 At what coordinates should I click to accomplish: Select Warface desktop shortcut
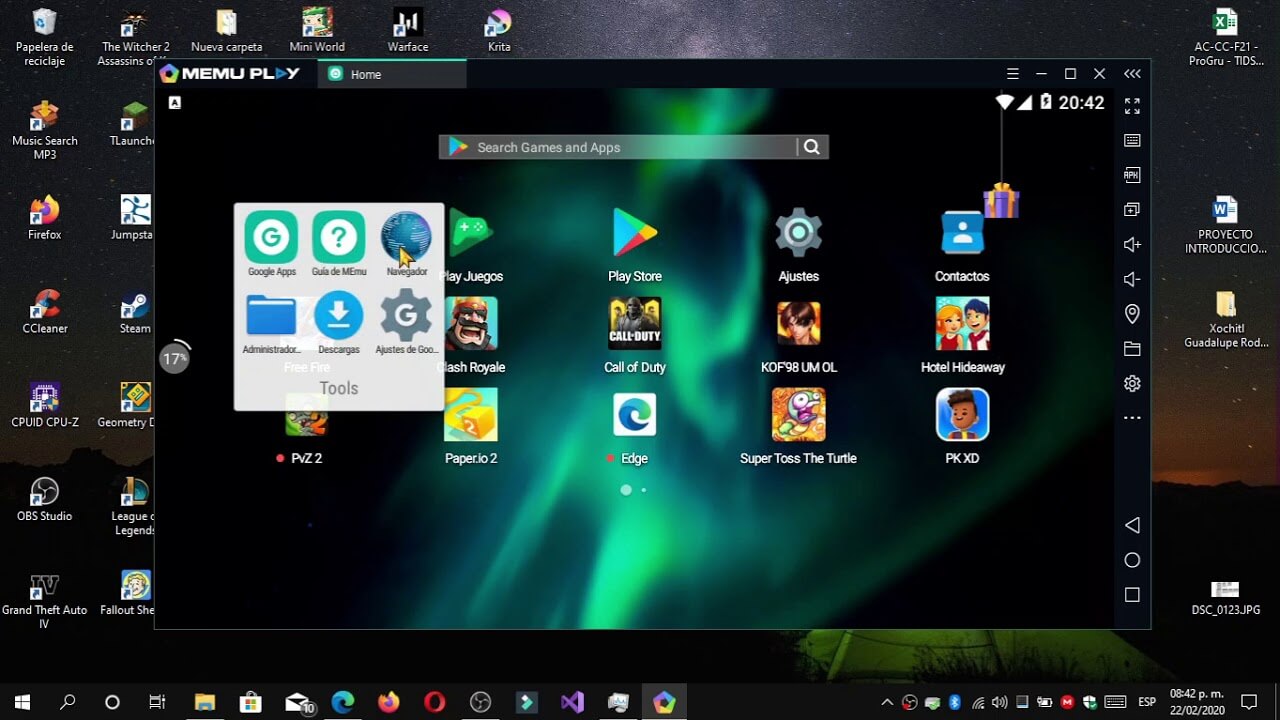408,31
